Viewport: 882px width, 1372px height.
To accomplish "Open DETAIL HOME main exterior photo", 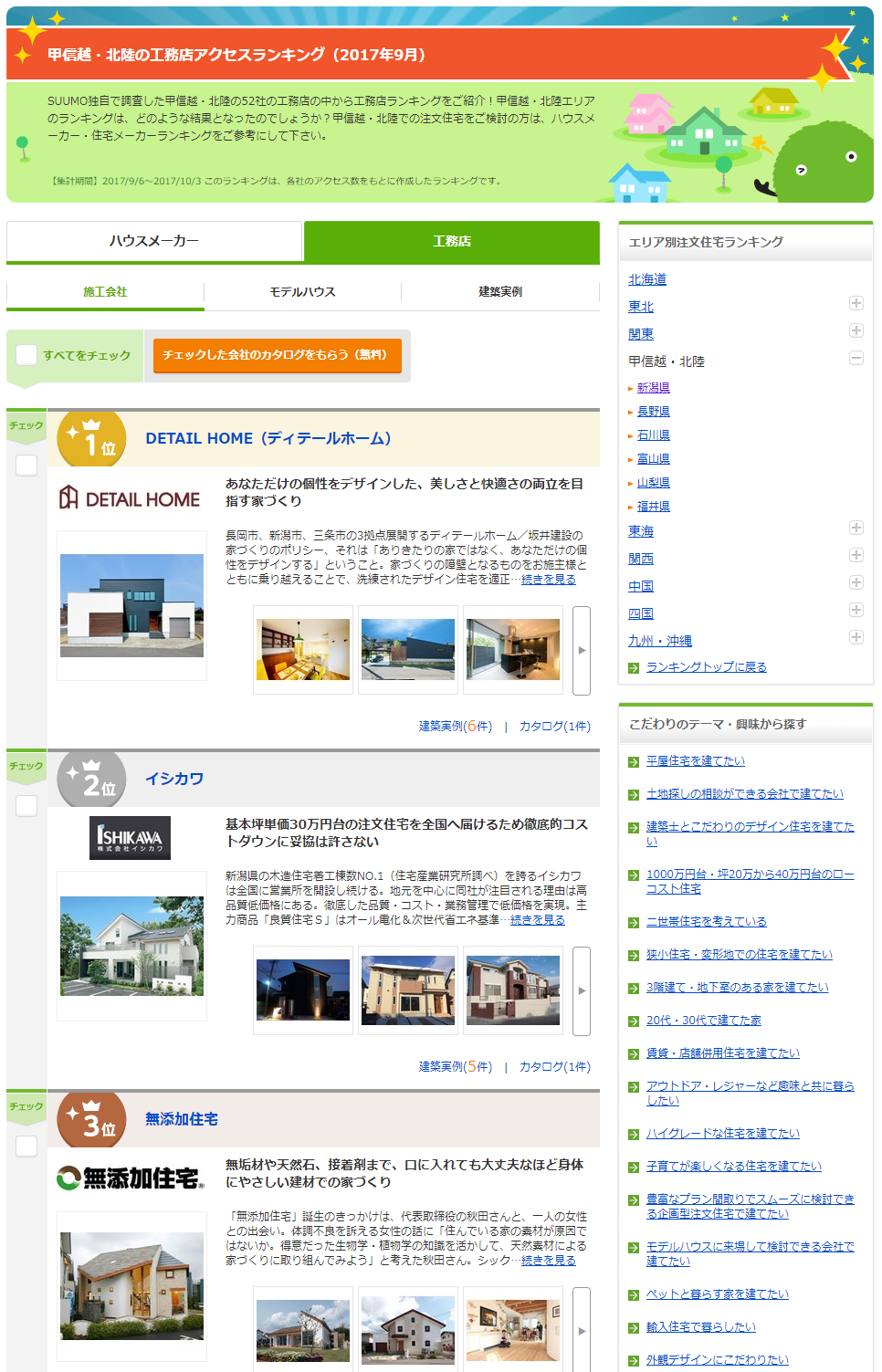I will (131, 605).
